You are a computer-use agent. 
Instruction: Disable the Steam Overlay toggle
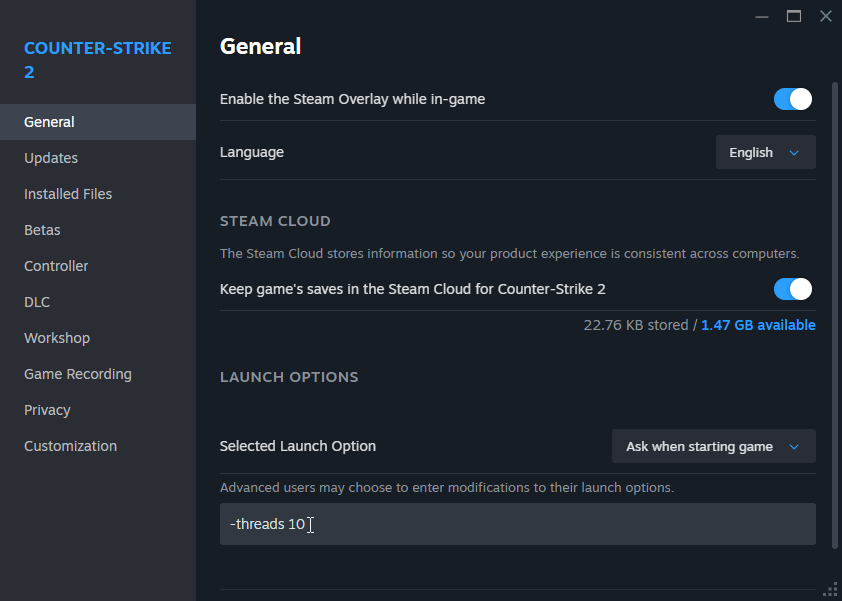pyautogui.click(x=792, y=99)
